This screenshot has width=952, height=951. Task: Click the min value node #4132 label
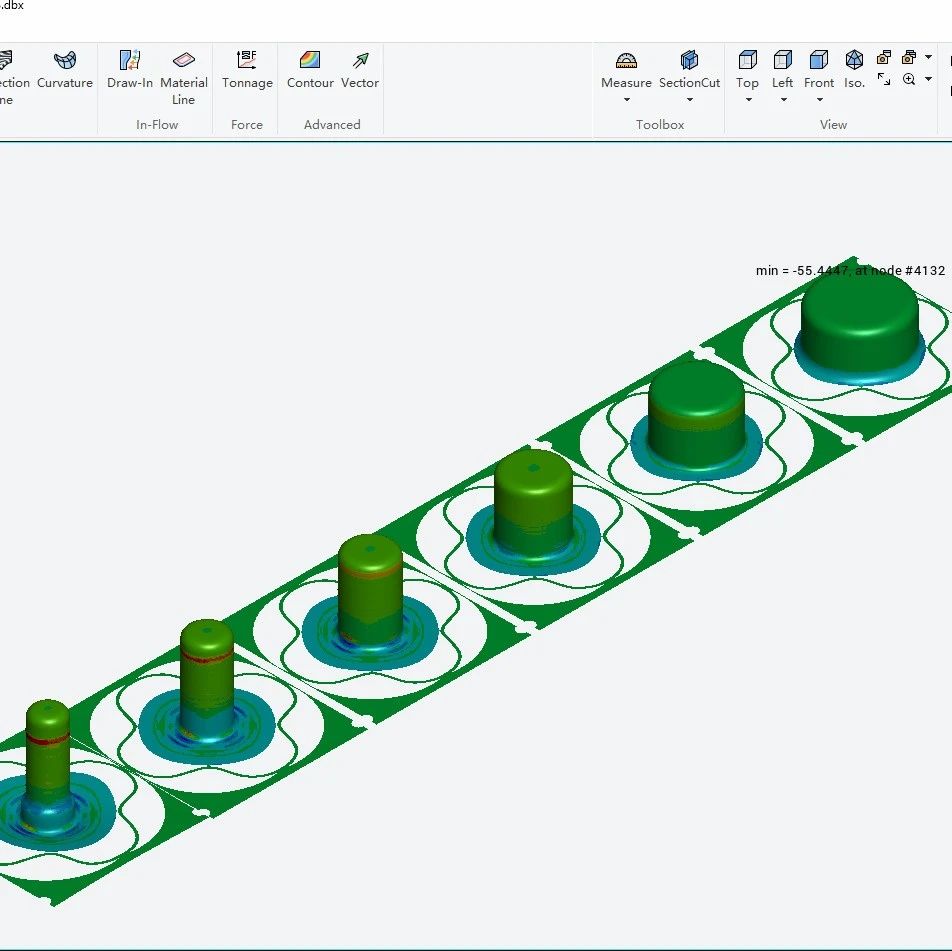850,271
